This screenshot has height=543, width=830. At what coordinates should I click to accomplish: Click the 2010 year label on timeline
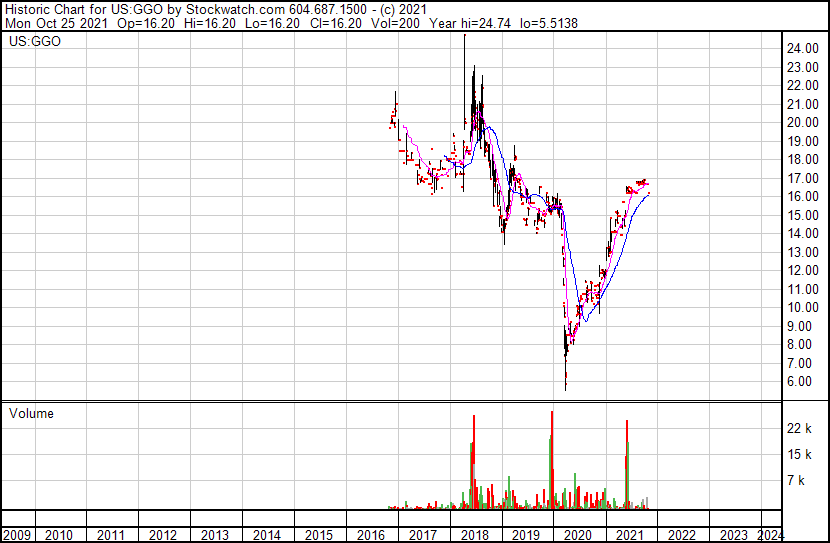(59, 535)
